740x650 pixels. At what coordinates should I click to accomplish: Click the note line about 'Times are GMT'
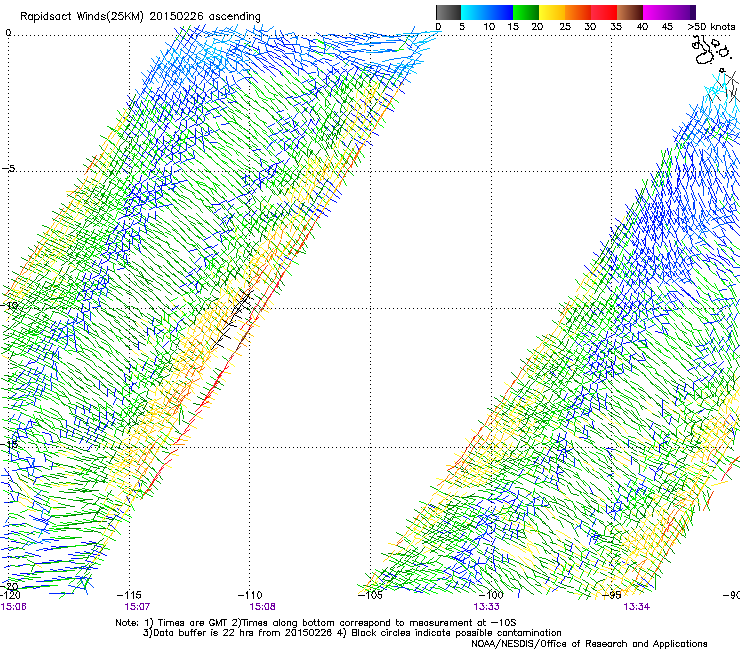pos(316,623)
